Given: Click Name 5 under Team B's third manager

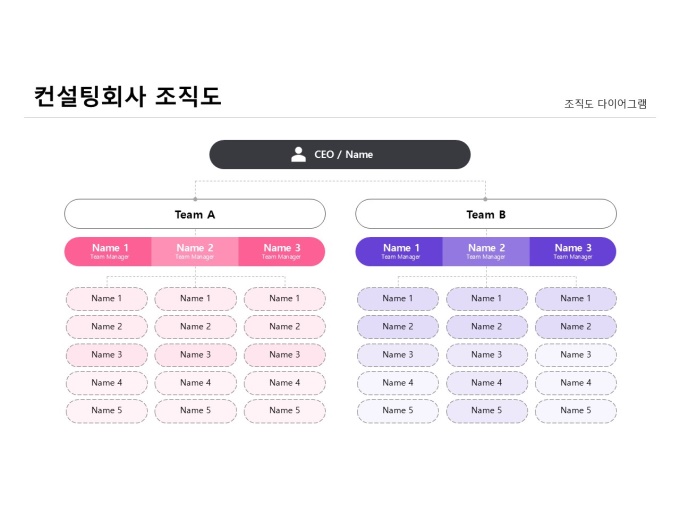Looking at the screenshot, I should (x=575, y=410).
